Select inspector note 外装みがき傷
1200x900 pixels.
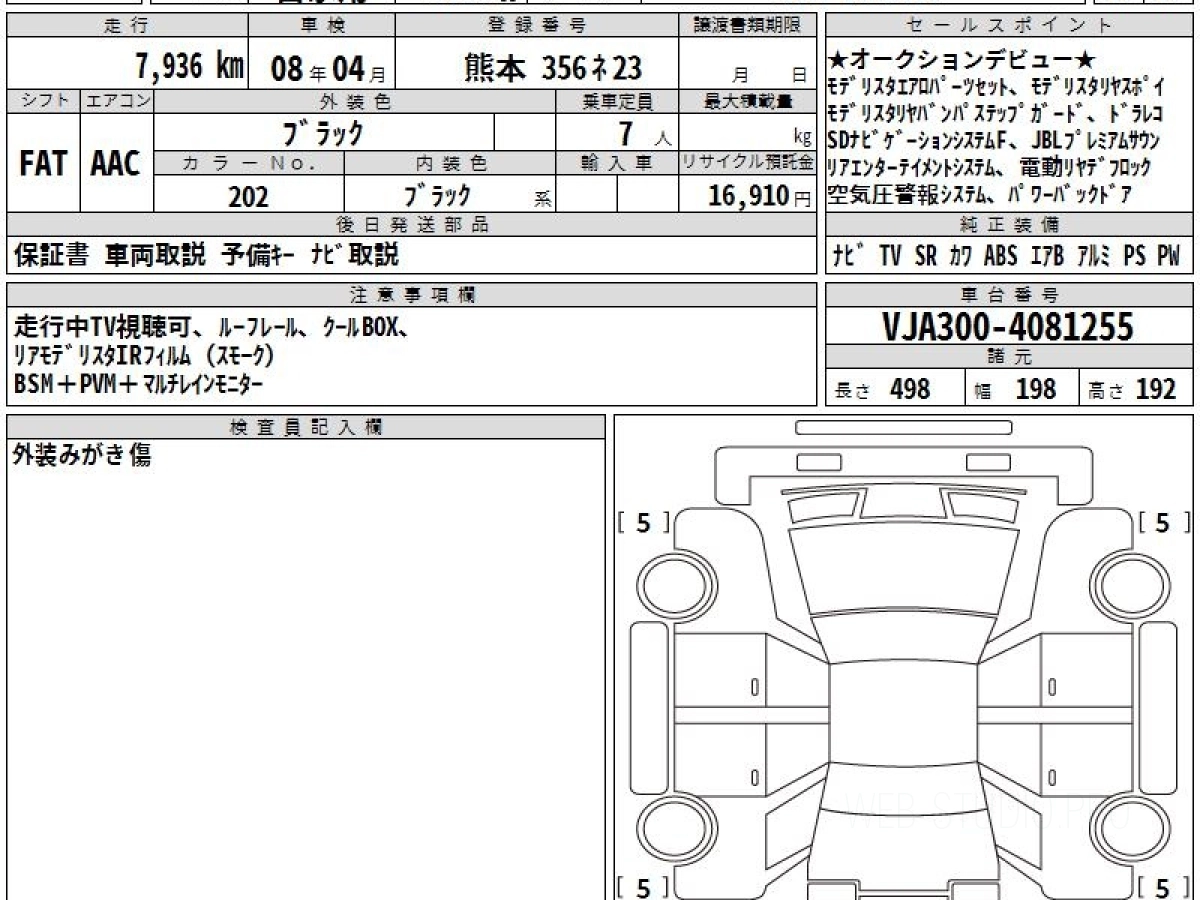(82, 457)
